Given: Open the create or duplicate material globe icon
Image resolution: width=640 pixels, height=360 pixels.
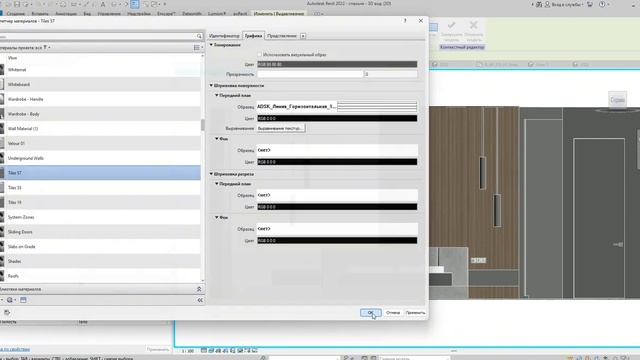Looking at the screenshot, I should click(x=9, y=300).
